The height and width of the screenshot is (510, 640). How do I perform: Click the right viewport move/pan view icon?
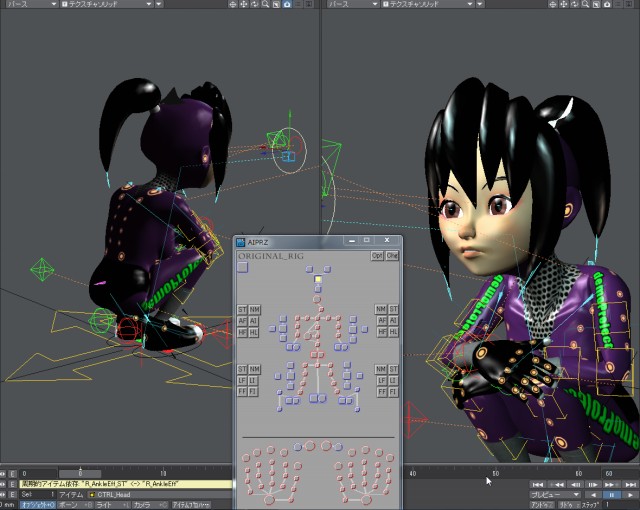tap(564, 4)
